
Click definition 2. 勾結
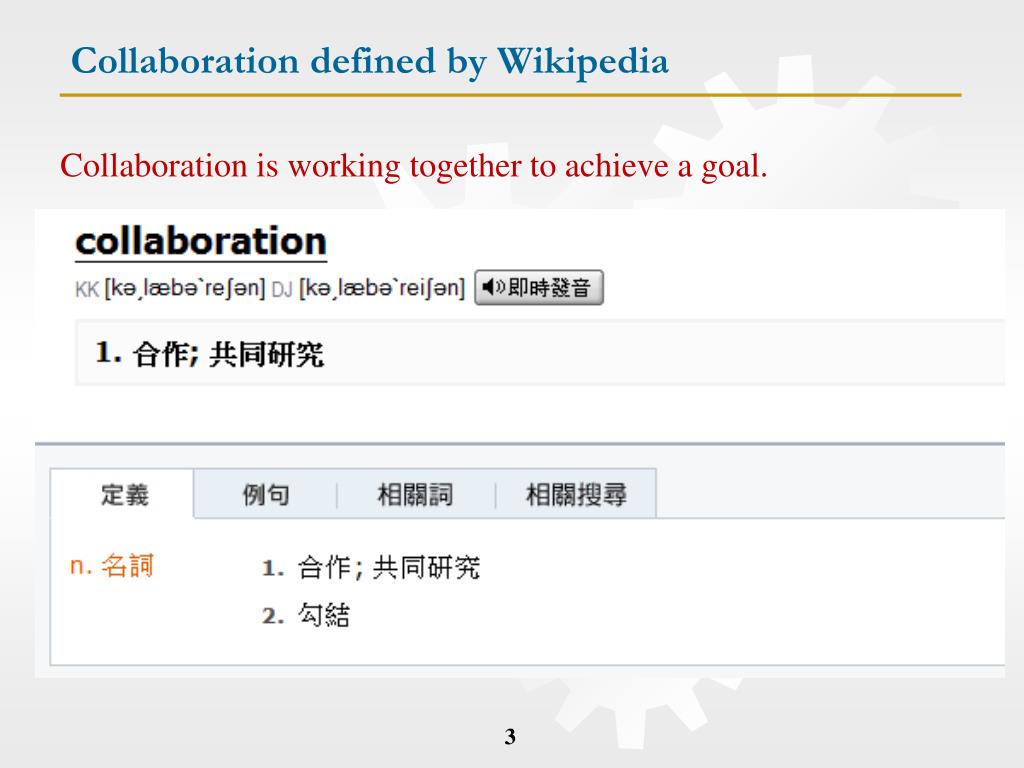tap(306, 615)
